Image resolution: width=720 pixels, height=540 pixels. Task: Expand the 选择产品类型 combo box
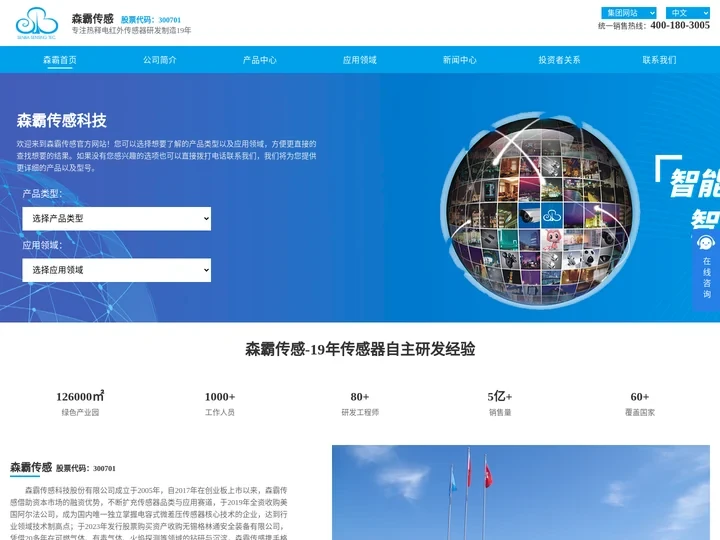[x=117, y=219]
